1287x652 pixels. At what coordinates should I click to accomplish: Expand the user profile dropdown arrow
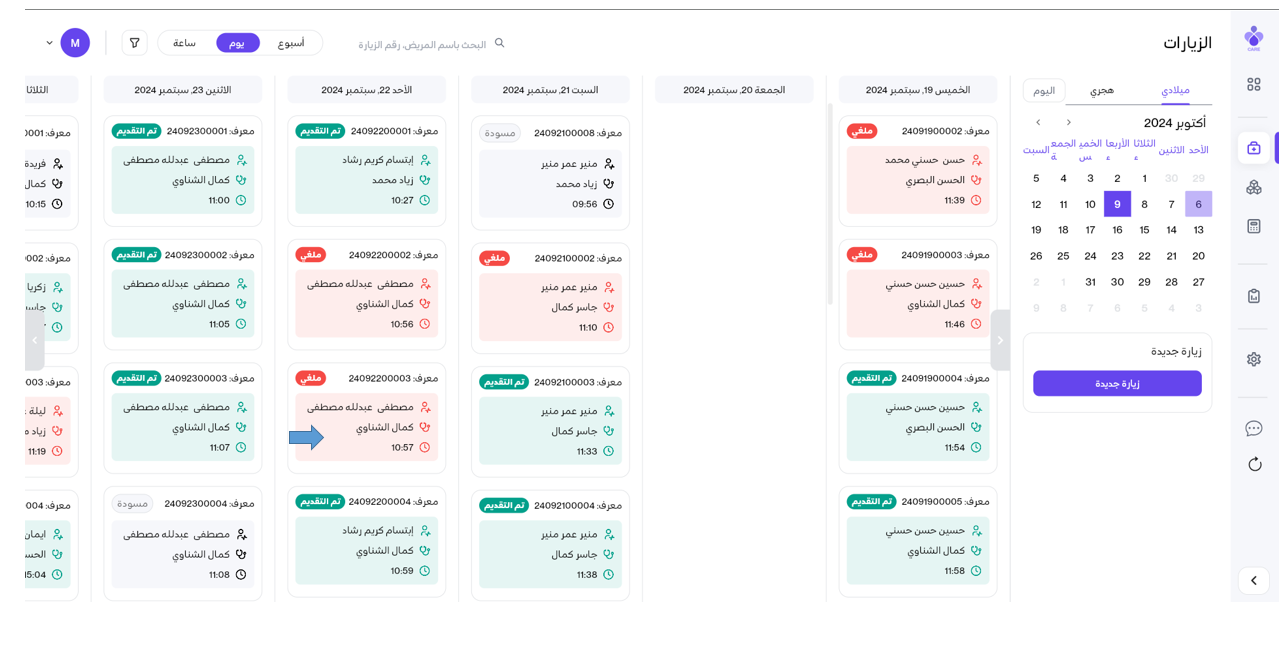coord(49,43)
